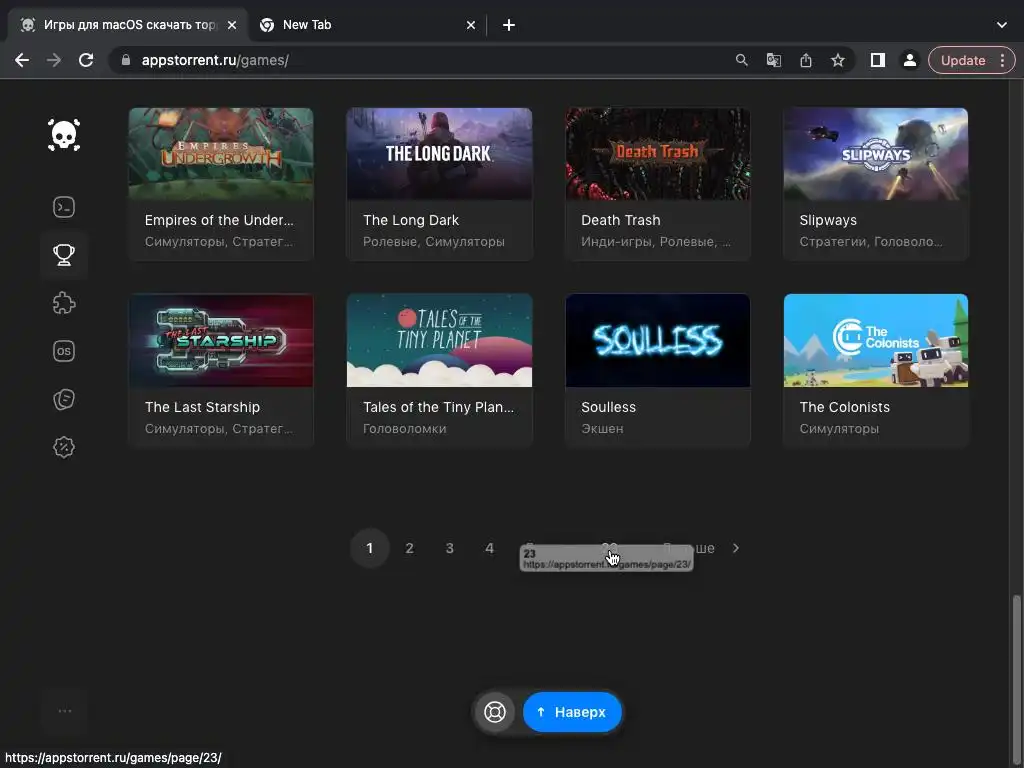Toggle the browser side panel

(878, 60)
